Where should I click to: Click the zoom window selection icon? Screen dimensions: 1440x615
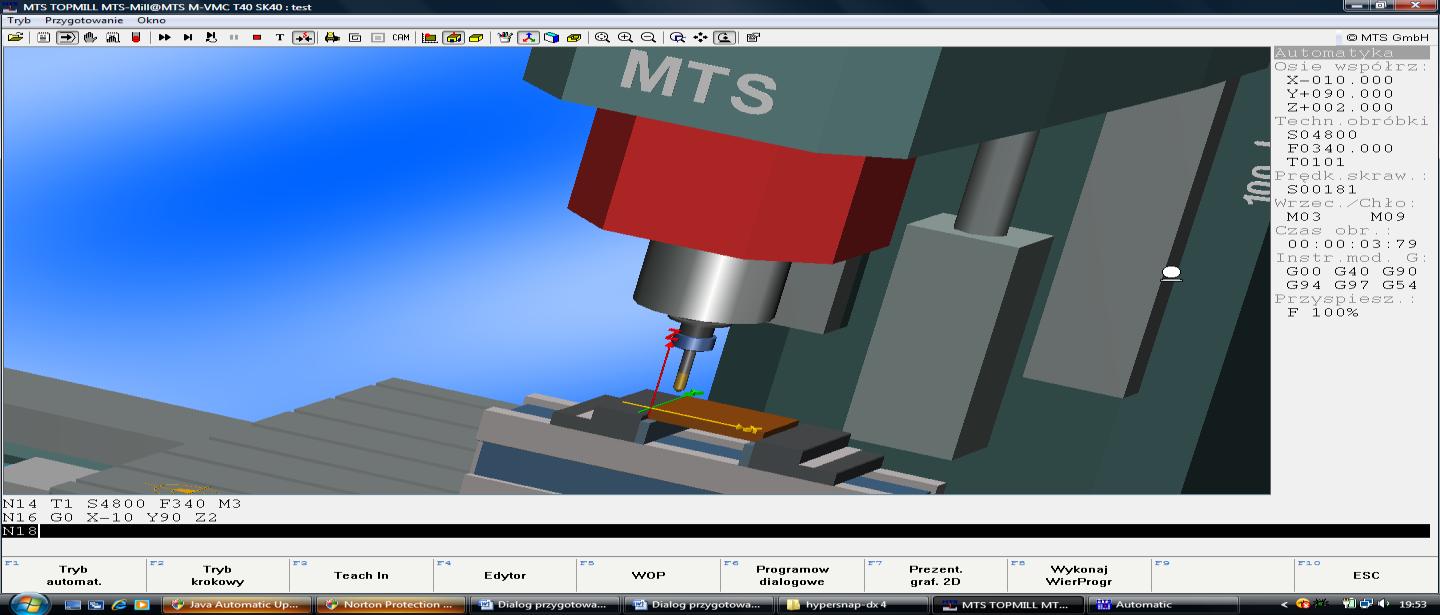click(677, 37)
